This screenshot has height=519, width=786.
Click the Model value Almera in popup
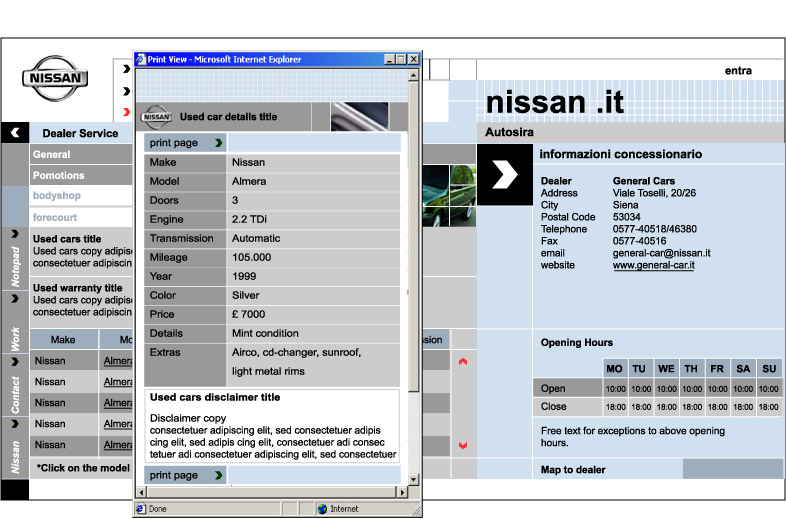tap(249, 181)
